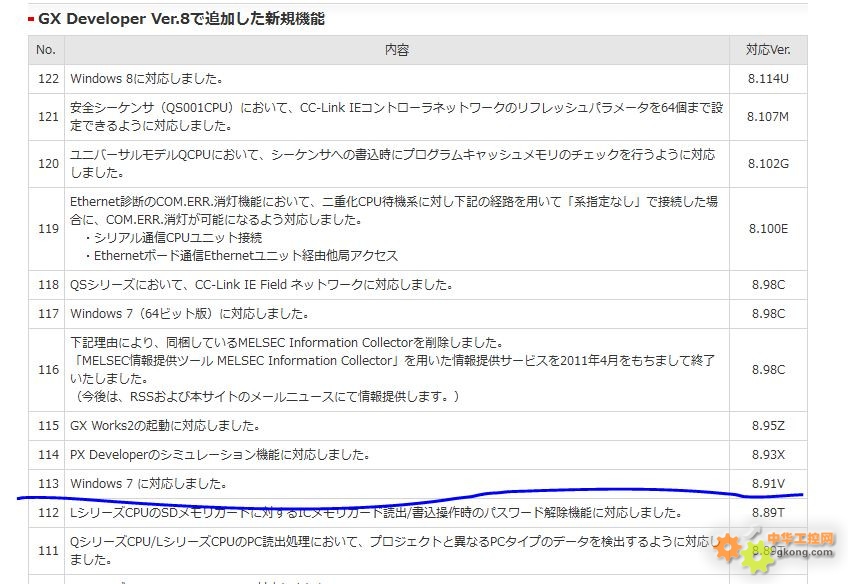Select the line starting '「MELSEC情報提供ツール MELSEC Information Collector」'
This screenshot has width=848, height=584.
[393, 370]
